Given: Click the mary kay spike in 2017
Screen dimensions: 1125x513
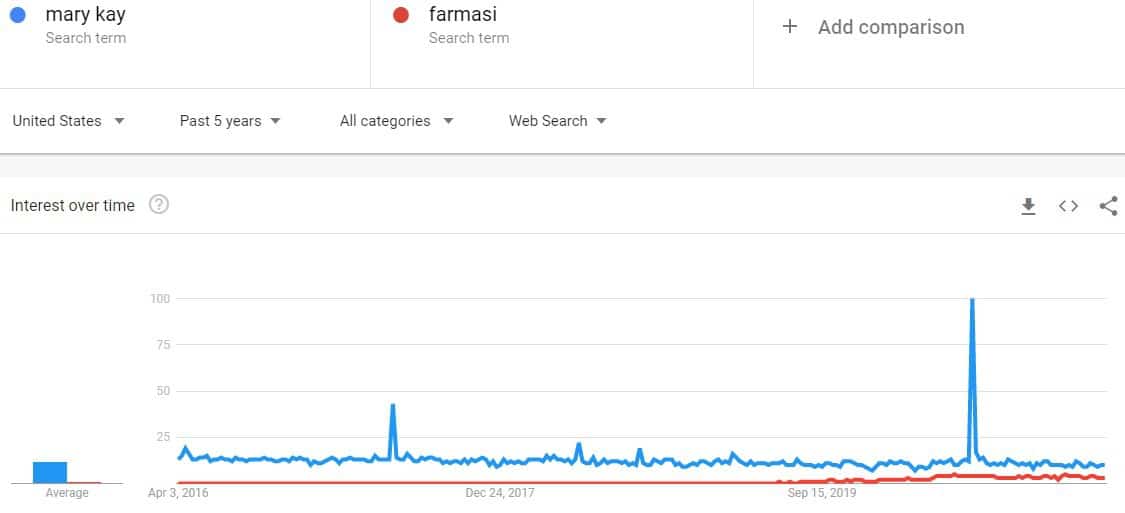Looking at the screenshot, I should [x=392, y=406].
